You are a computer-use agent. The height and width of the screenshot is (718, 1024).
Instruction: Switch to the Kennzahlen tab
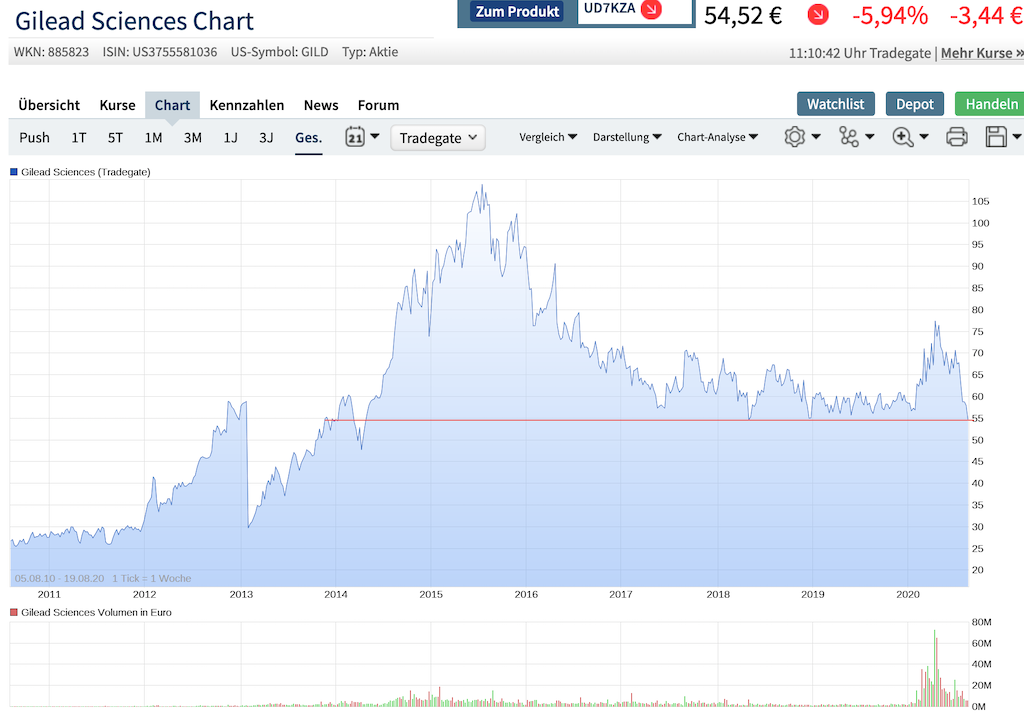246,104
